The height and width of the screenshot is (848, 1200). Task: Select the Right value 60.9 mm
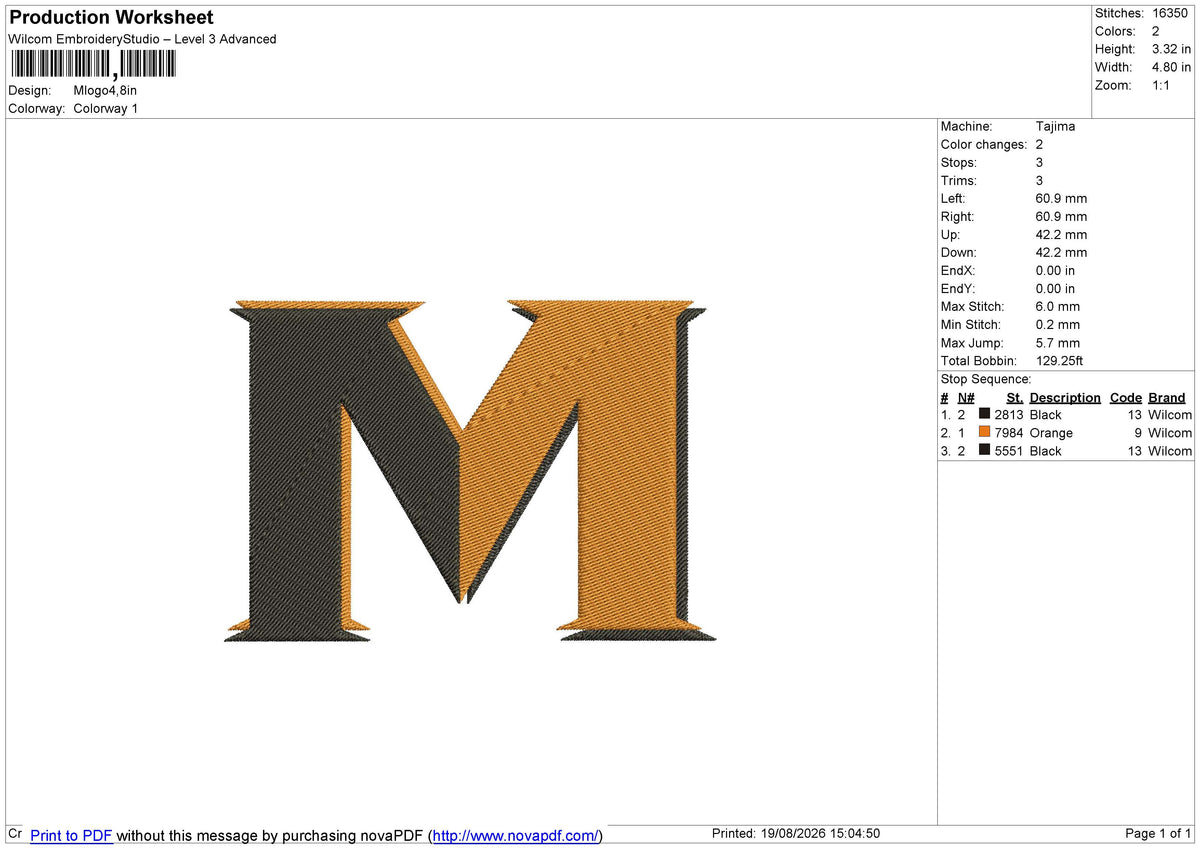[1061, 216]
